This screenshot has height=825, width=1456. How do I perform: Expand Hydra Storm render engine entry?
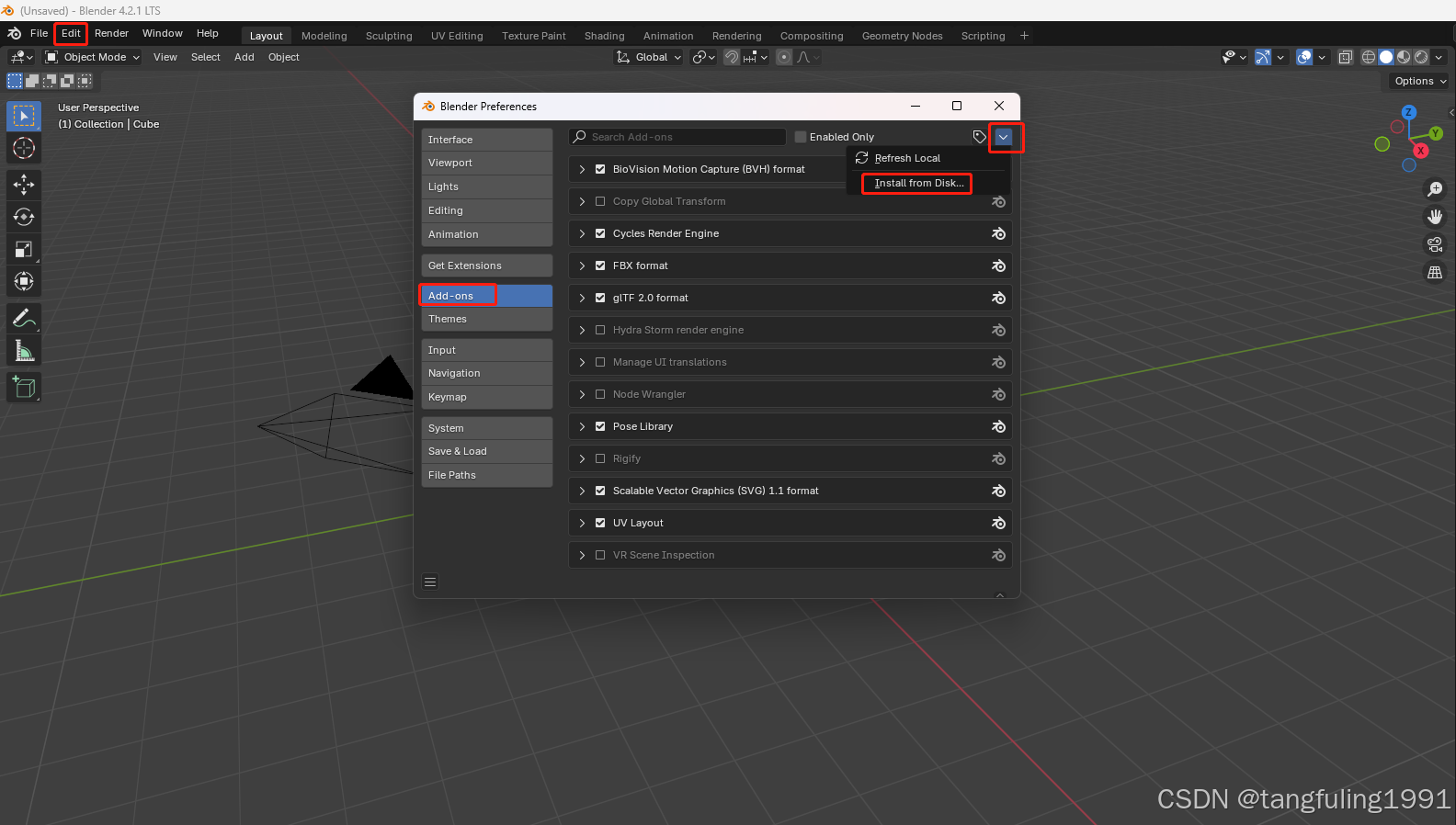coord(582,330)
